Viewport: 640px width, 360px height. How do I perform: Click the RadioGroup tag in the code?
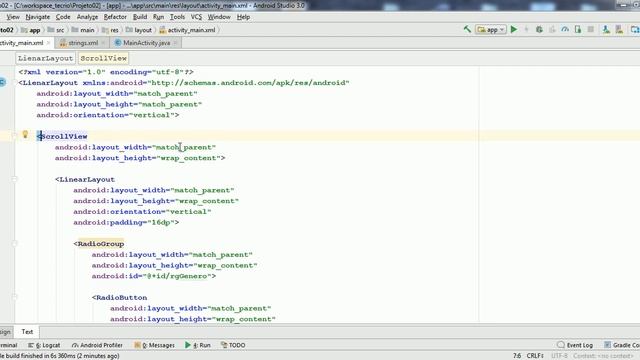coord(101,244)
